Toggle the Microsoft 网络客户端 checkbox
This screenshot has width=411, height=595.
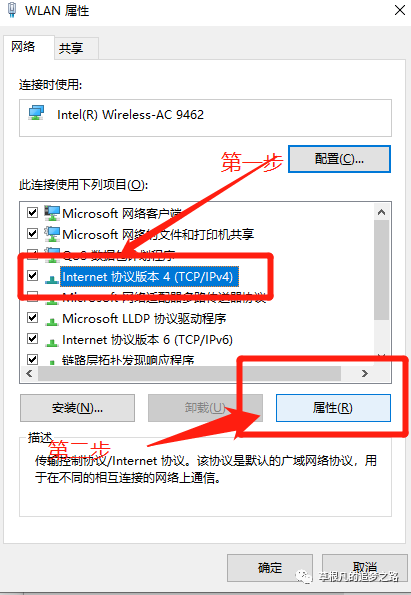click(x=33, y=212)
